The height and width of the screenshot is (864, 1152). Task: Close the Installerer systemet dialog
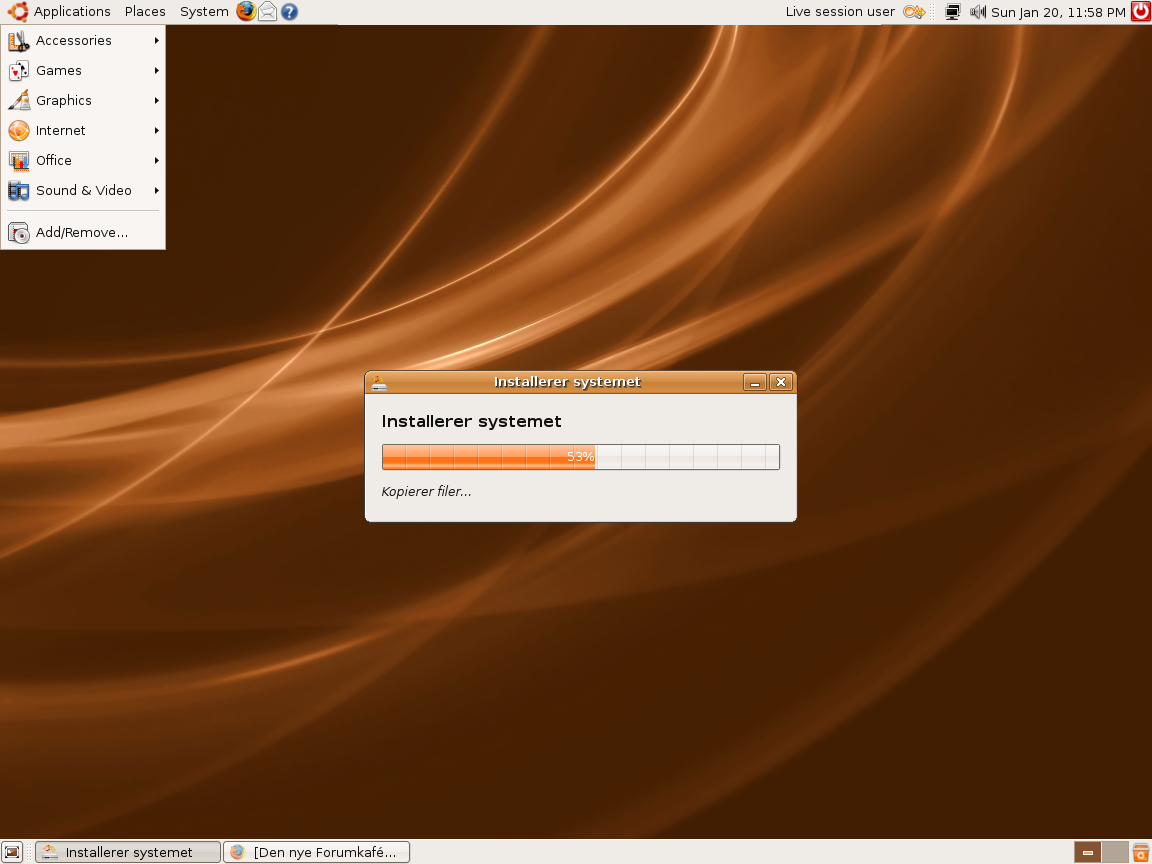coord(780,382)
